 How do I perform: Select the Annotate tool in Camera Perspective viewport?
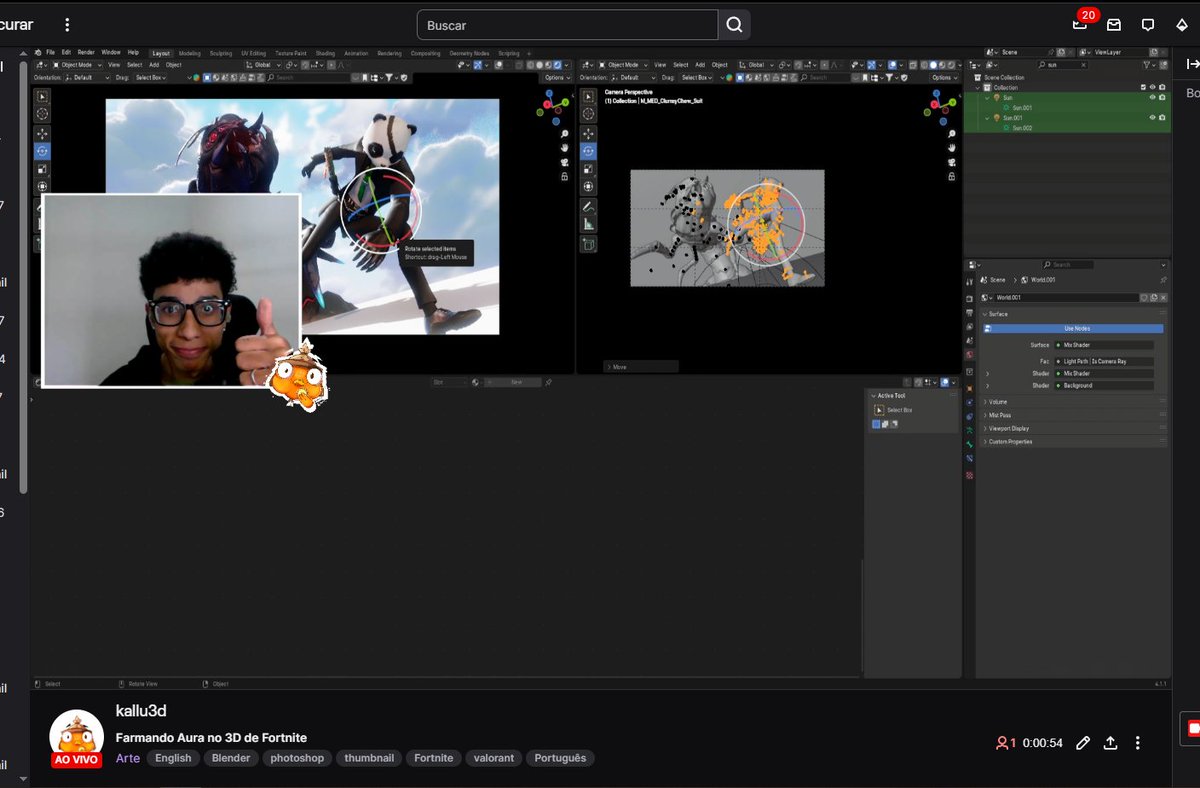[x=588, y=206]
